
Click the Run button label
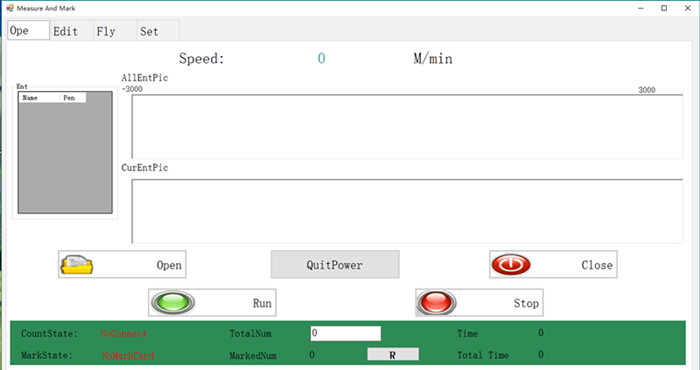tap(262, 303)
